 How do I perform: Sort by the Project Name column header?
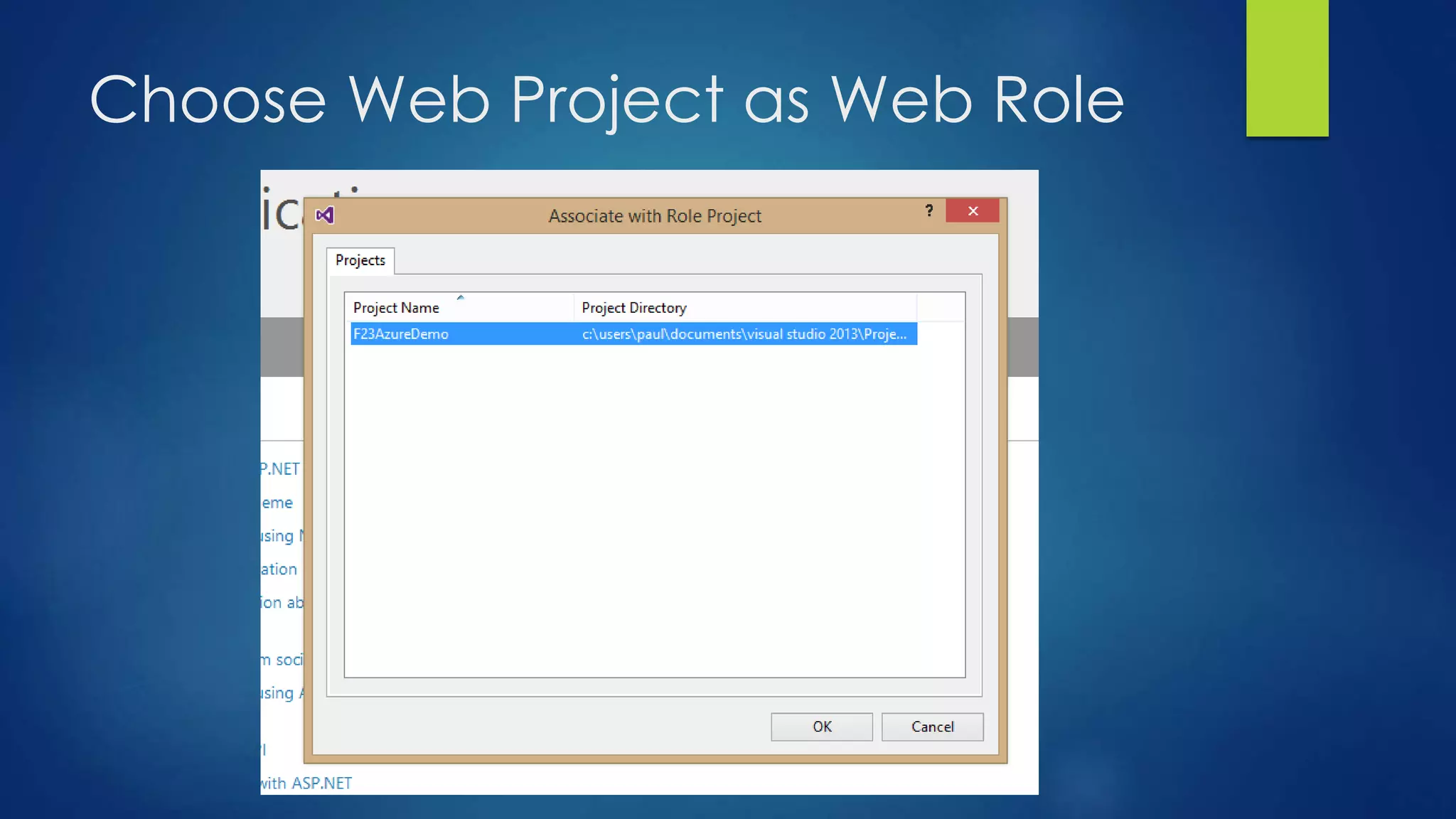[x=397, y=308]
